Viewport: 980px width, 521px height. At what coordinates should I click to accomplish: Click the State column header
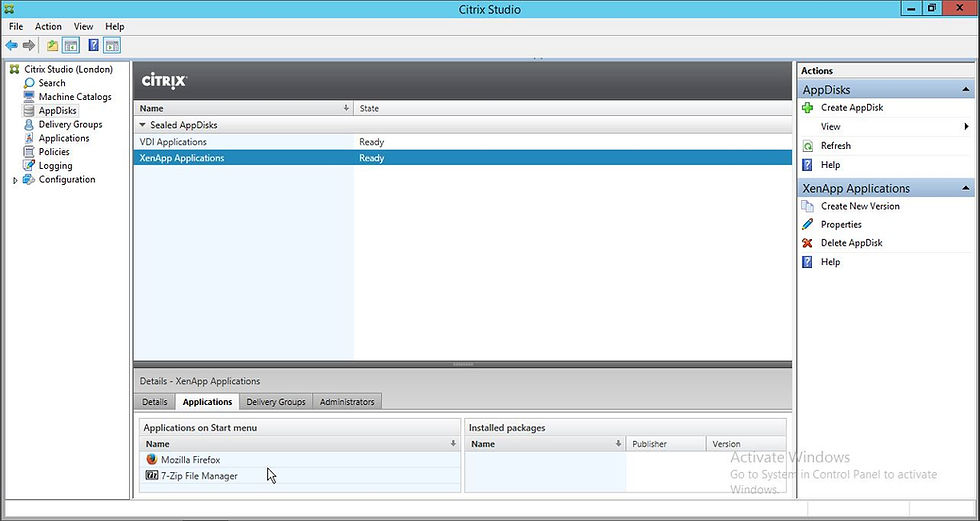[x=572, y=108]
